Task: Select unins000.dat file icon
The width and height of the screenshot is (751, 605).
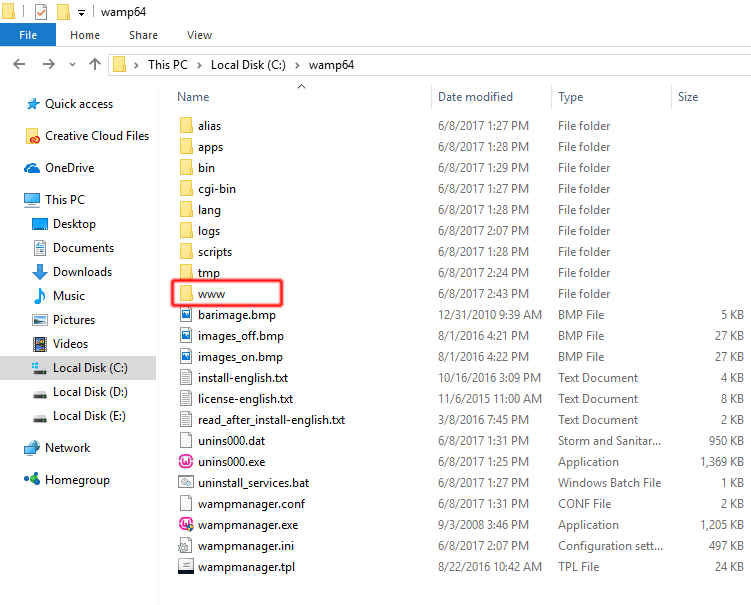Action: click(186, 441)
